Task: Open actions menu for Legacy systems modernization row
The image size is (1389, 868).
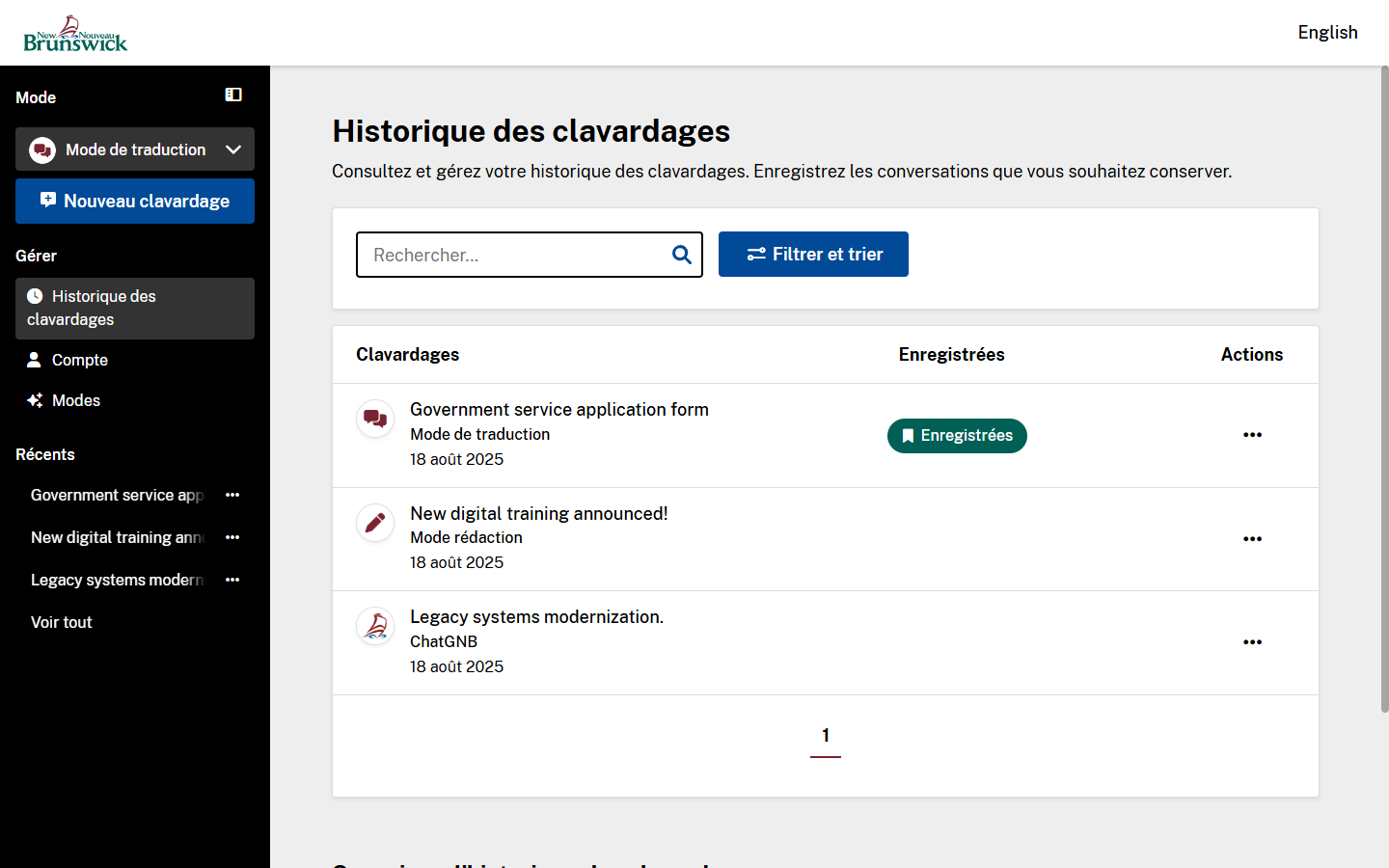Action: (1252, 642)
